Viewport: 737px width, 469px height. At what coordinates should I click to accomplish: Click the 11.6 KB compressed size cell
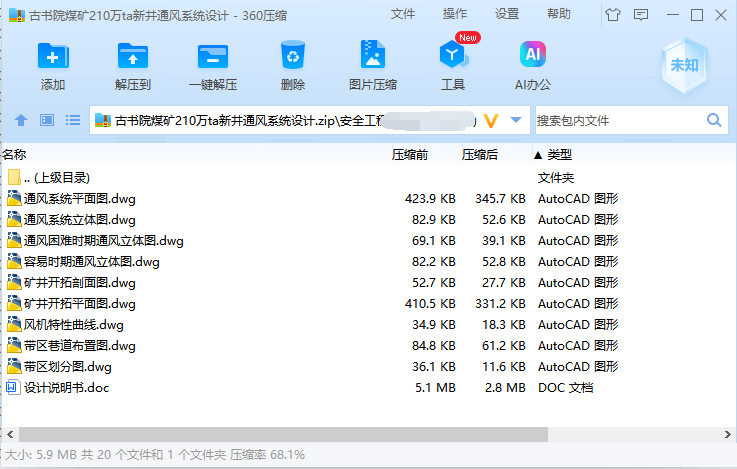(503, 366)
